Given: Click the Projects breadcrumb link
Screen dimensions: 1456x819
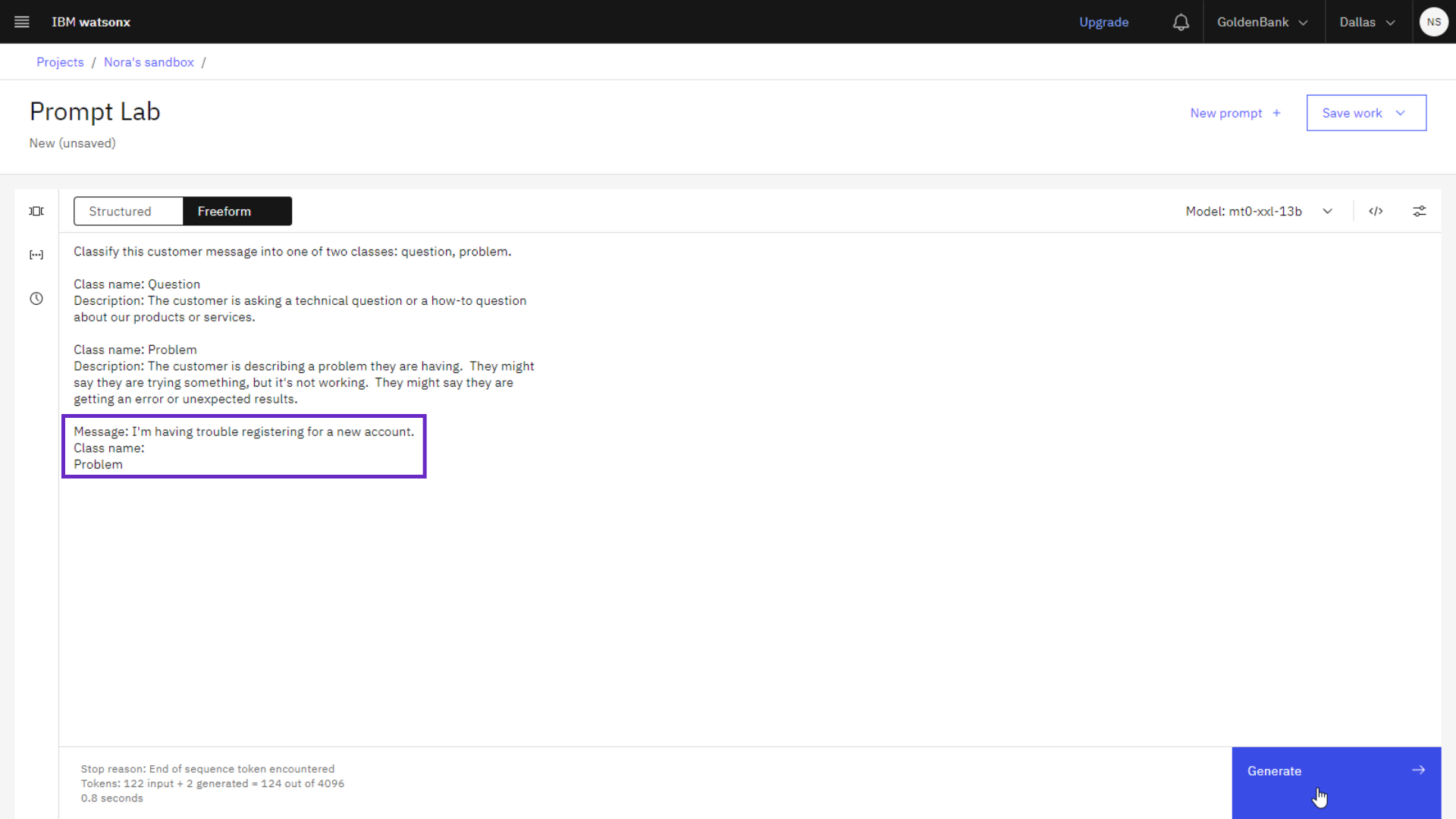Looking at the screenshot, I should (x=60, y=62).
